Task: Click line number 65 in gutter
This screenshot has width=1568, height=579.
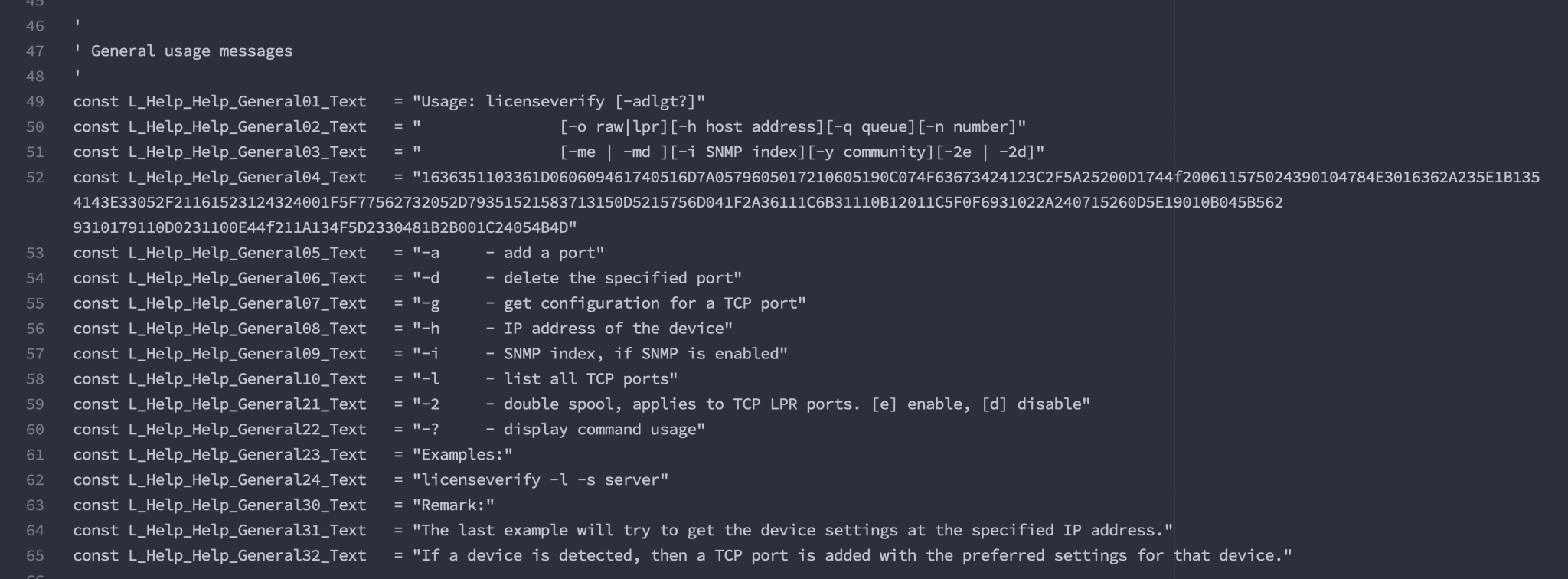Action: 34,555
